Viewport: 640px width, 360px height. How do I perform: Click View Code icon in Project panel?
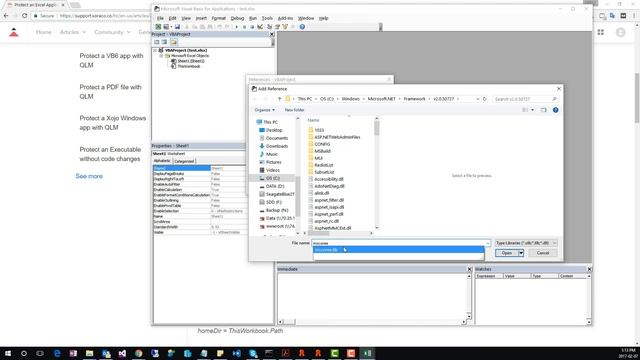pos(157,42)
